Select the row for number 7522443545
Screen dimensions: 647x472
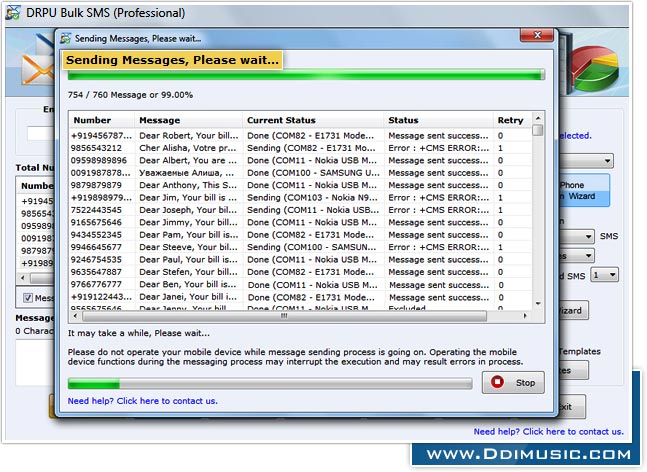[x=300, y=210]
